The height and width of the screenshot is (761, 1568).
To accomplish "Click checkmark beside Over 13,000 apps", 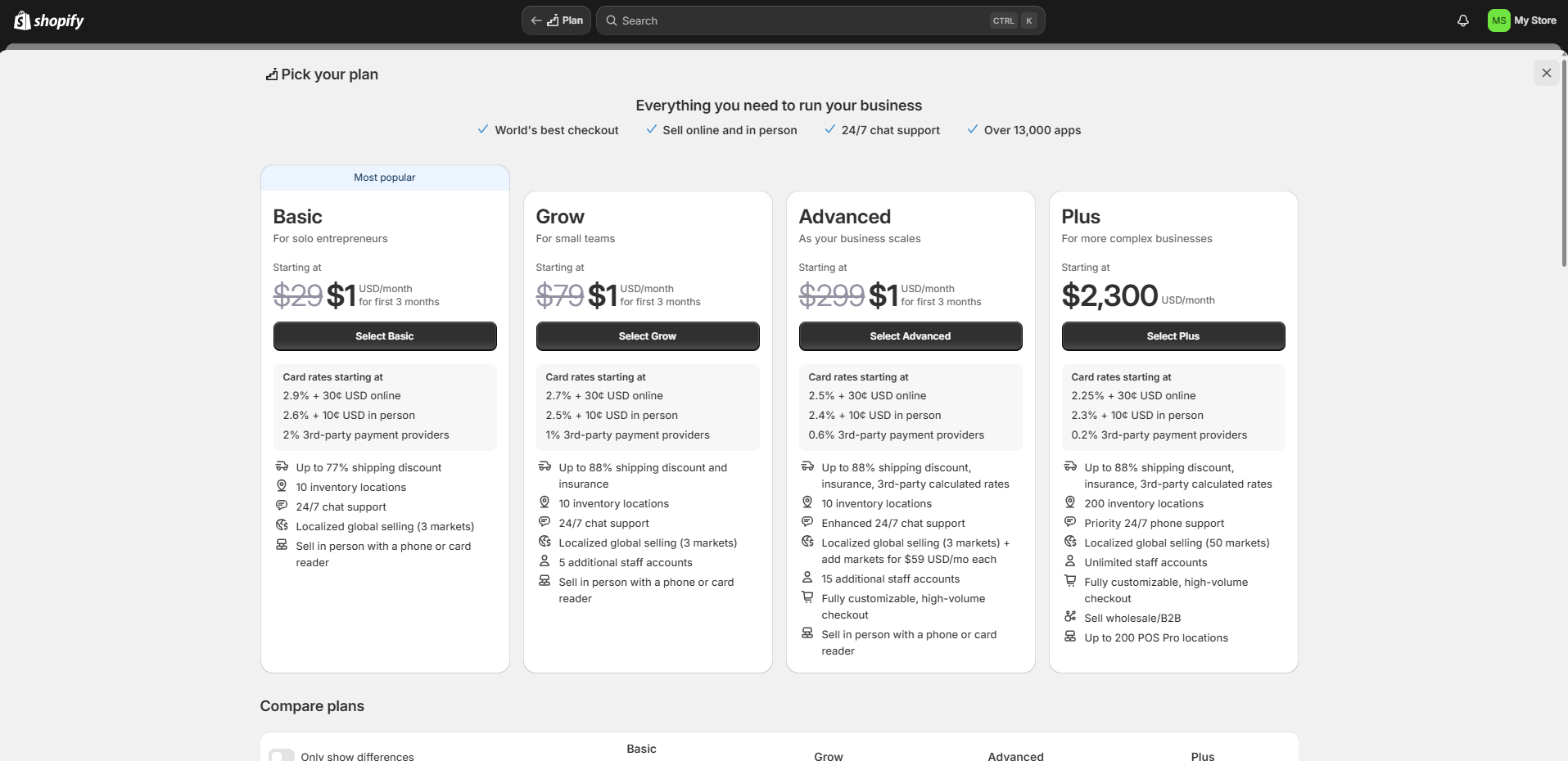I will point(972,129).
